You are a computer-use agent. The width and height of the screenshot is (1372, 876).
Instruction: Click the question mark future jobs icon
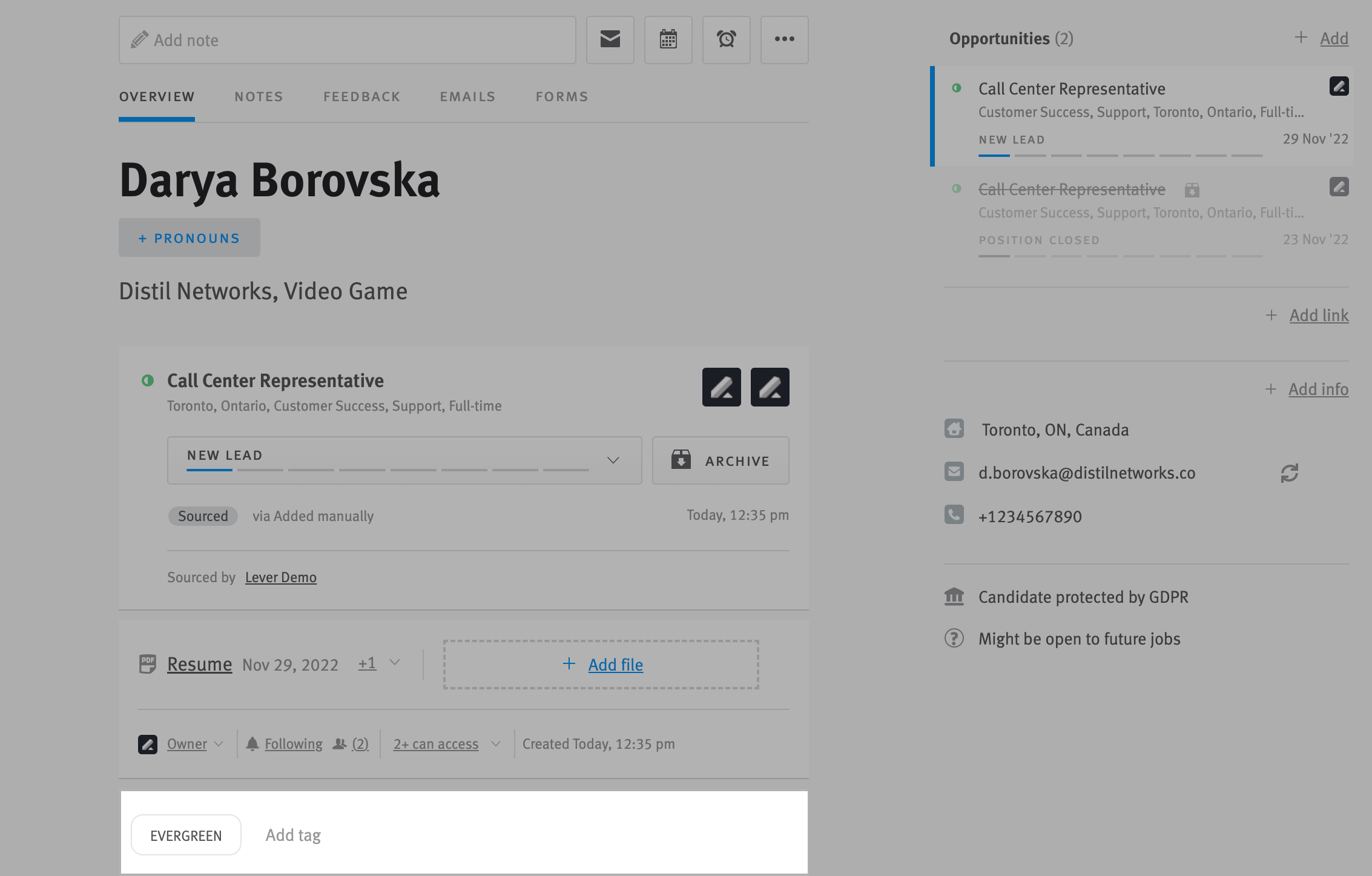tap(954, 639)
